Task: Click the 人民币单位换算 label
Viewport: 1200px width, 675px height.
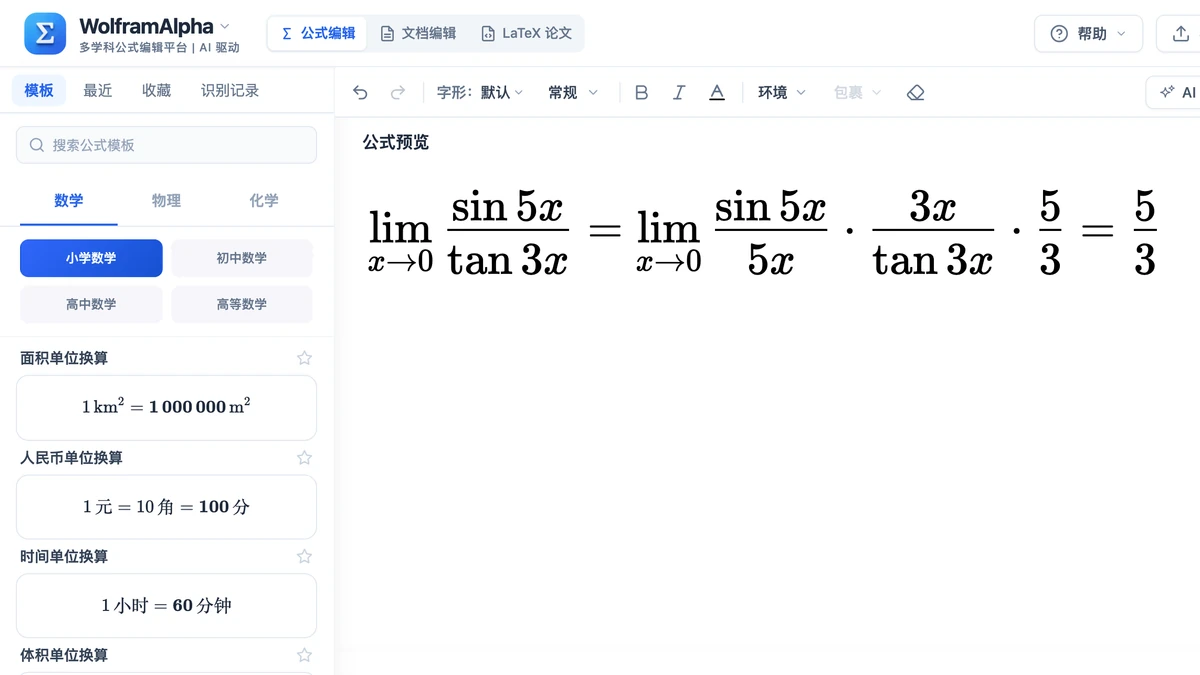Action: [72, 458]
